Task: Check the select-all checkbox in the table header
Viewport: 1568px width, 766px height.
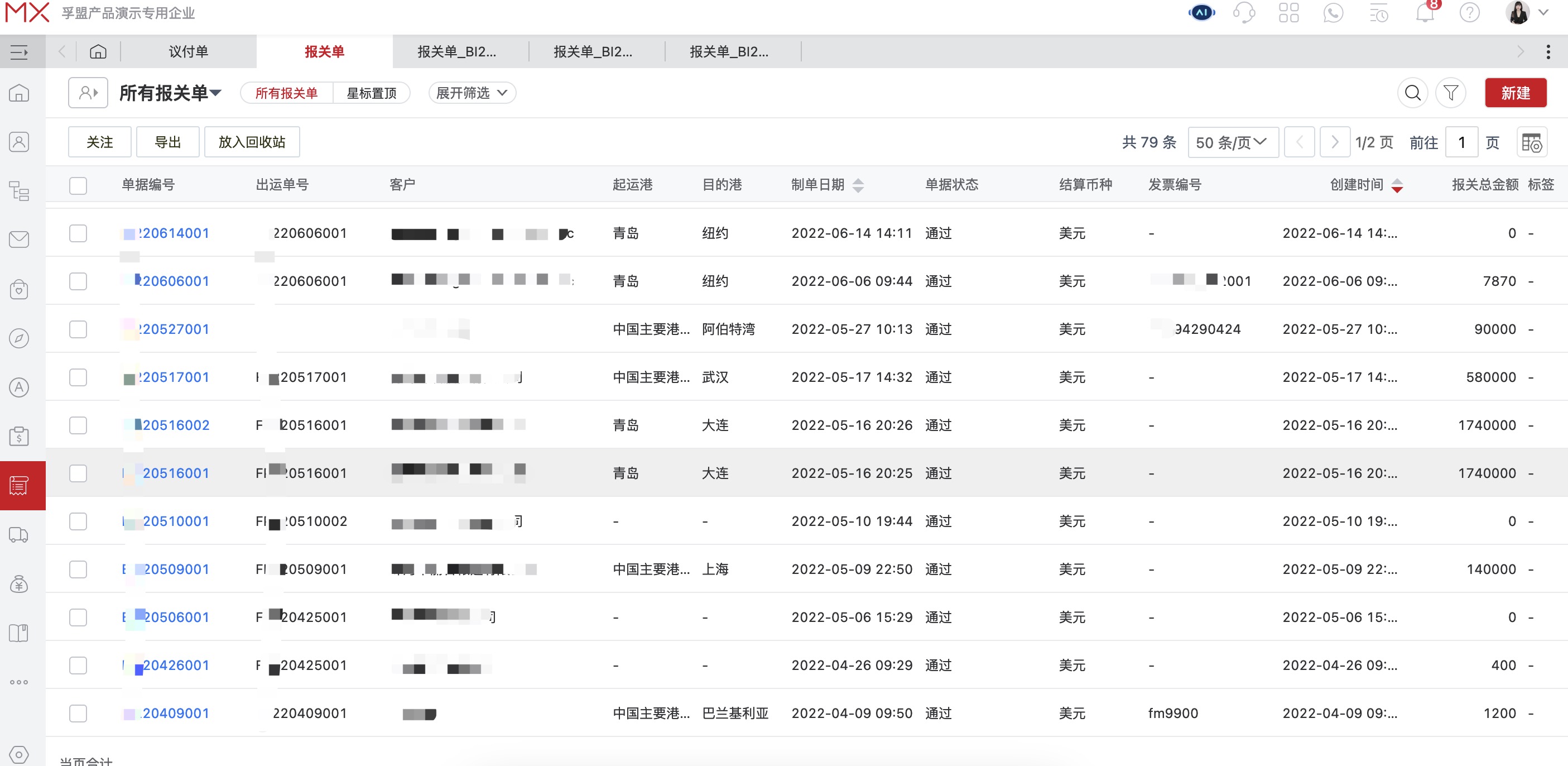Action: [x=78, y=186]
